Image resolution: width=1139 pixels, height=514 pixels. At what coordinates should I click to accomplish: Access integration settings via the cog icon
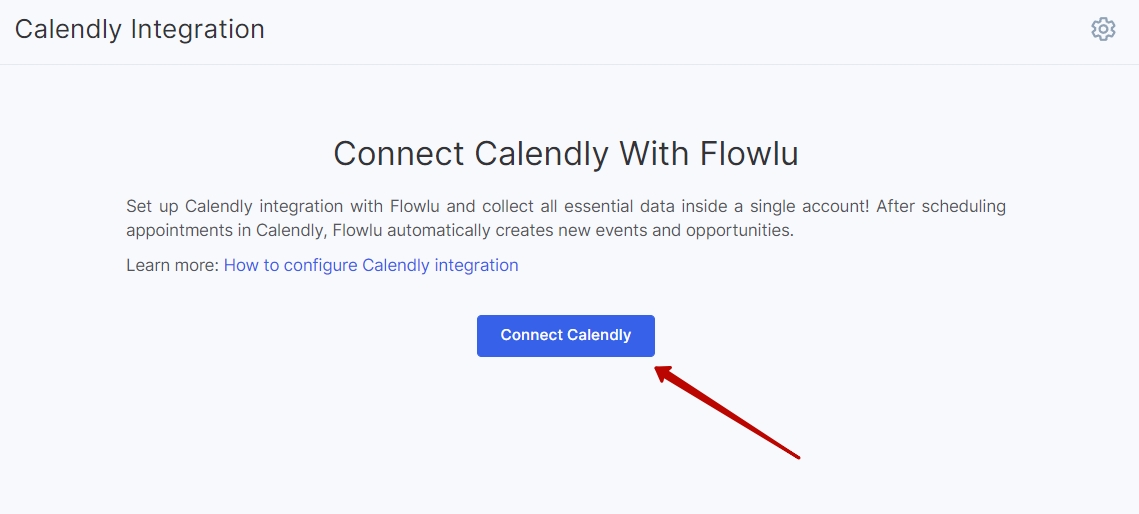point(1103,29)
